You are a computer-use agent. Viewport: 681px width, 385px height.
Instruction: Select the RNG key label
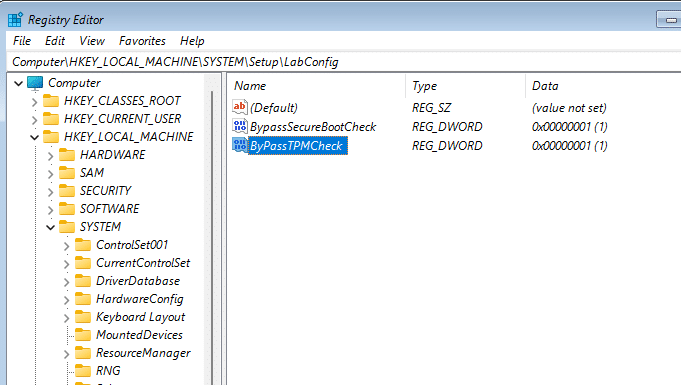[x=108, y=371]
